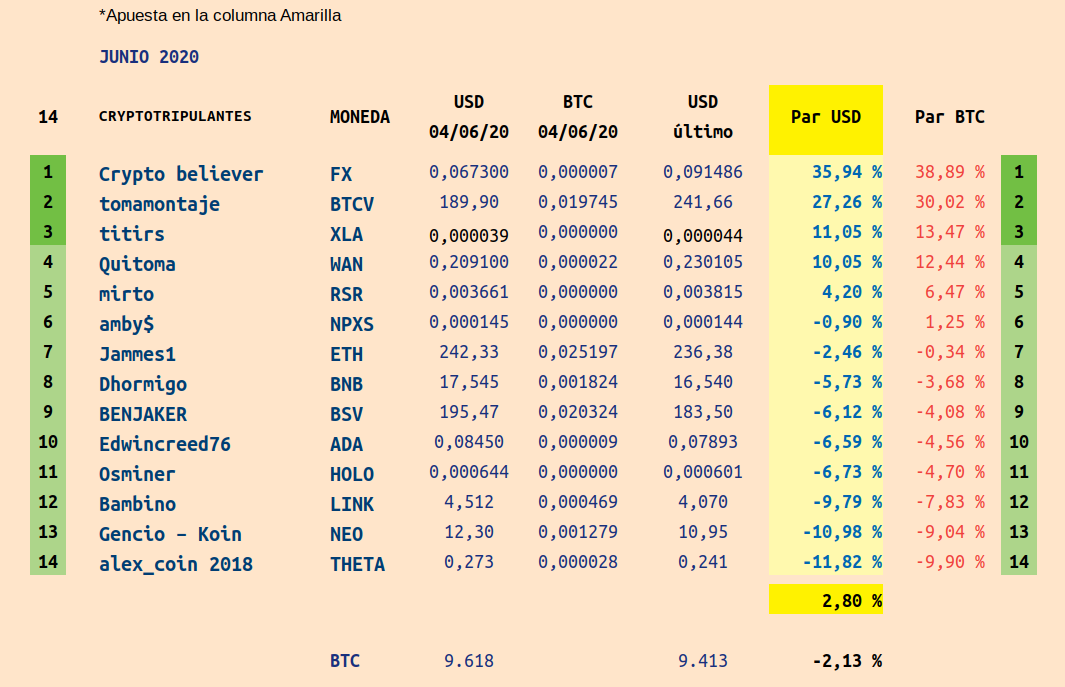Click the 9.618 BTC starting price
This screenshot has height=687, width=1065.
[x=468, y=661]
